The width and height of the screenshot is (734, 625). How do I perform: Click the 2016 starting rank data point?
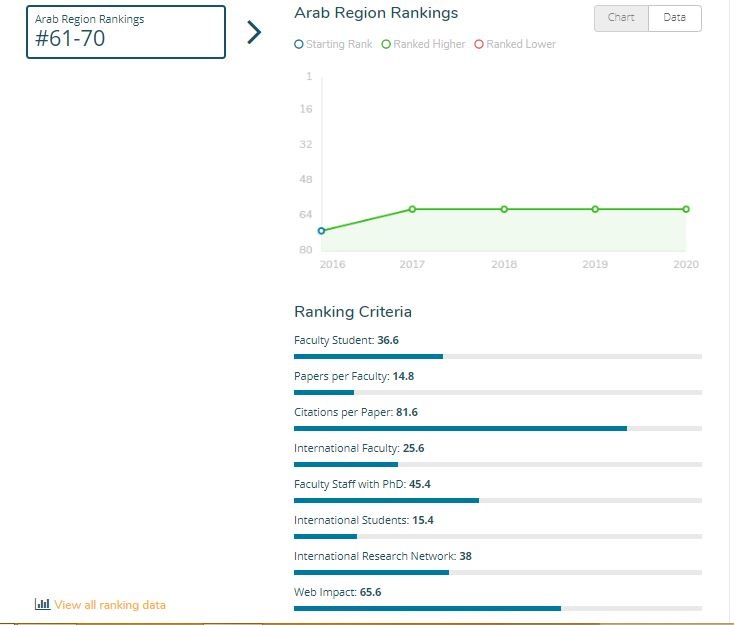click(x=321, y=231)
